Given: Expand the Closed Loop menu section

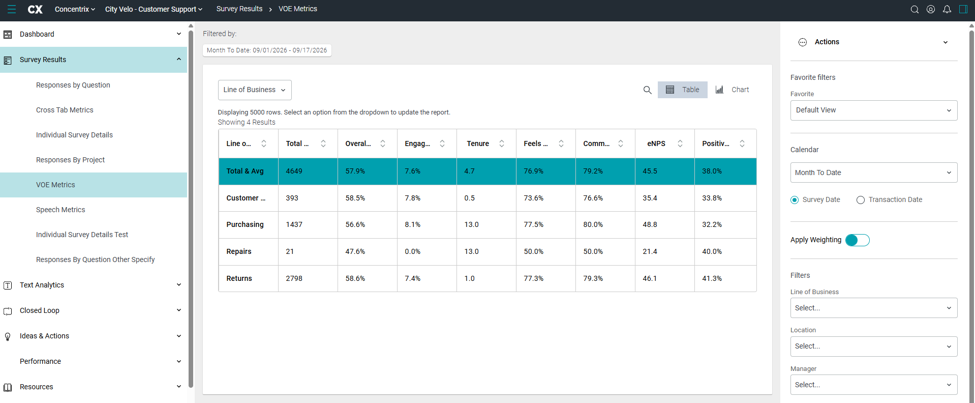Looking at the screenshot, I should (x=179, y=310).
